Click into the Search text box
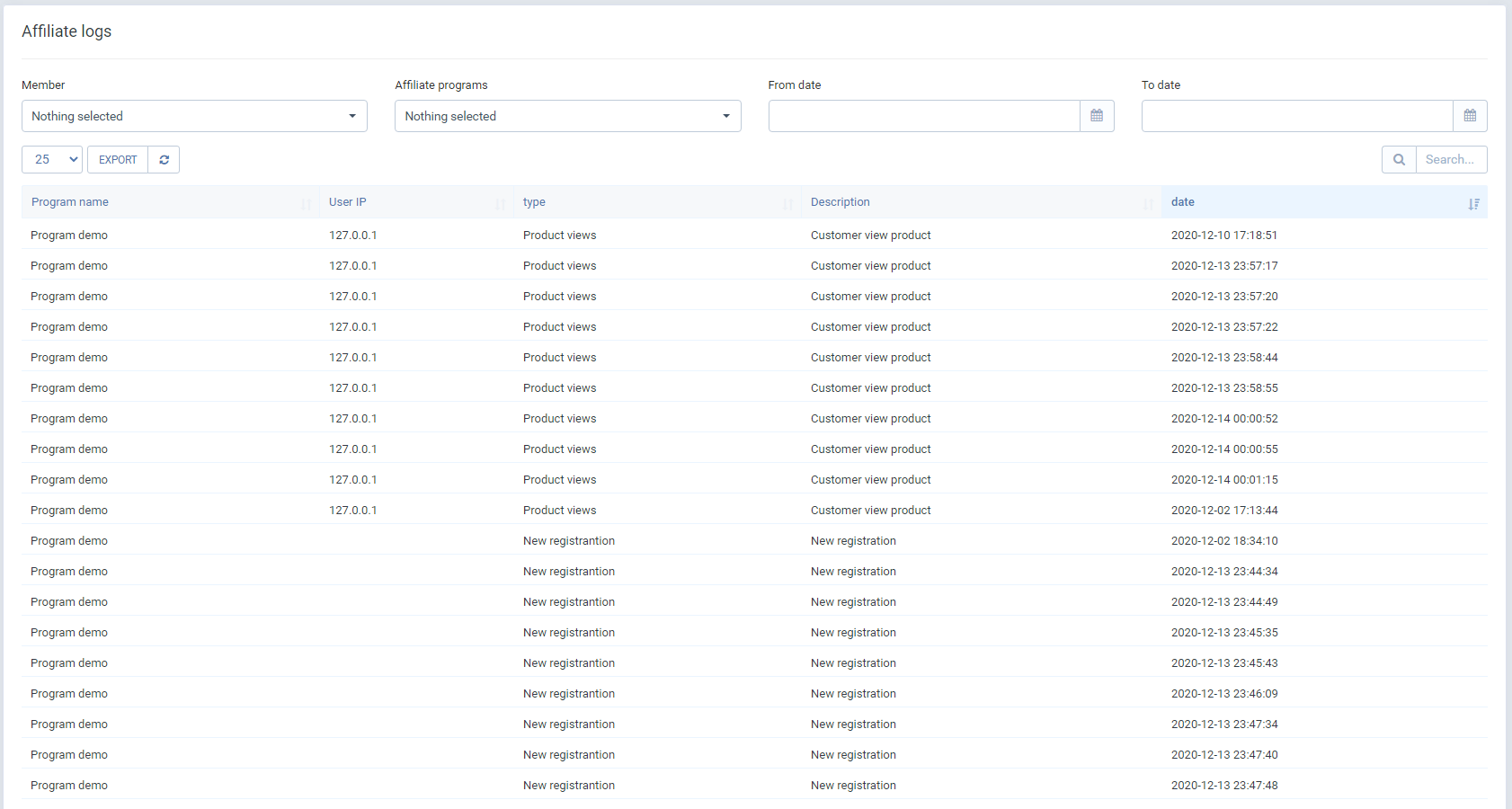This screenshot has width=1512, height=809. pos(1451,160)
